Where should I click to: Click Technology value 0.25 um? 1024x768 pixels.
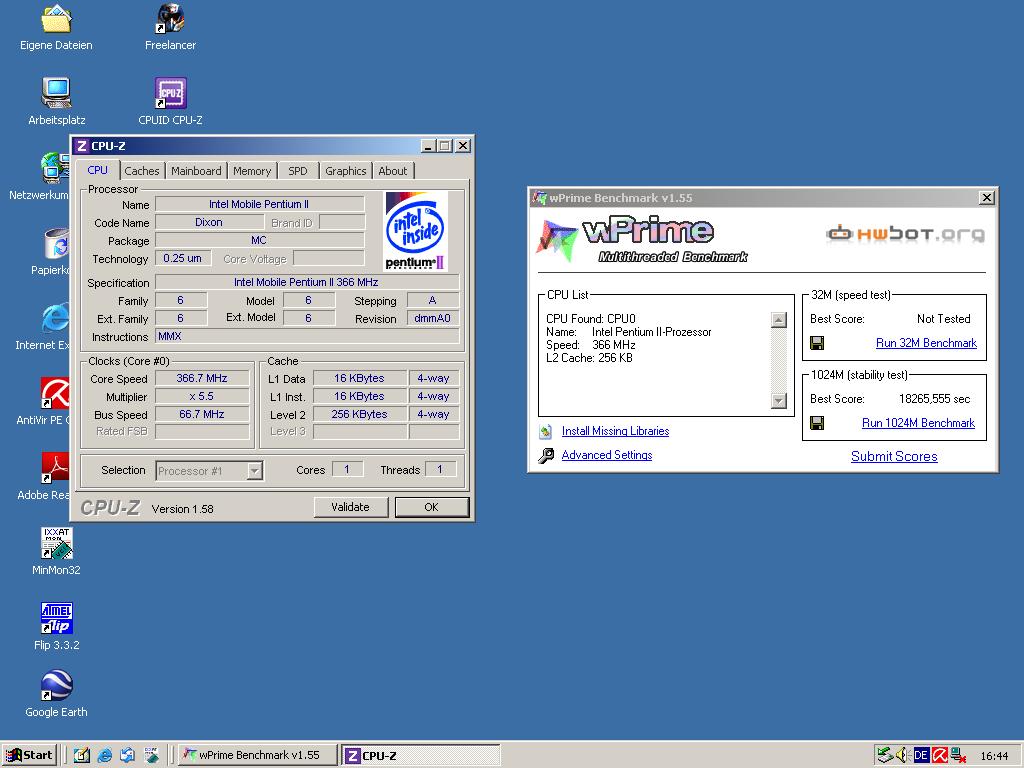point(183,259)
